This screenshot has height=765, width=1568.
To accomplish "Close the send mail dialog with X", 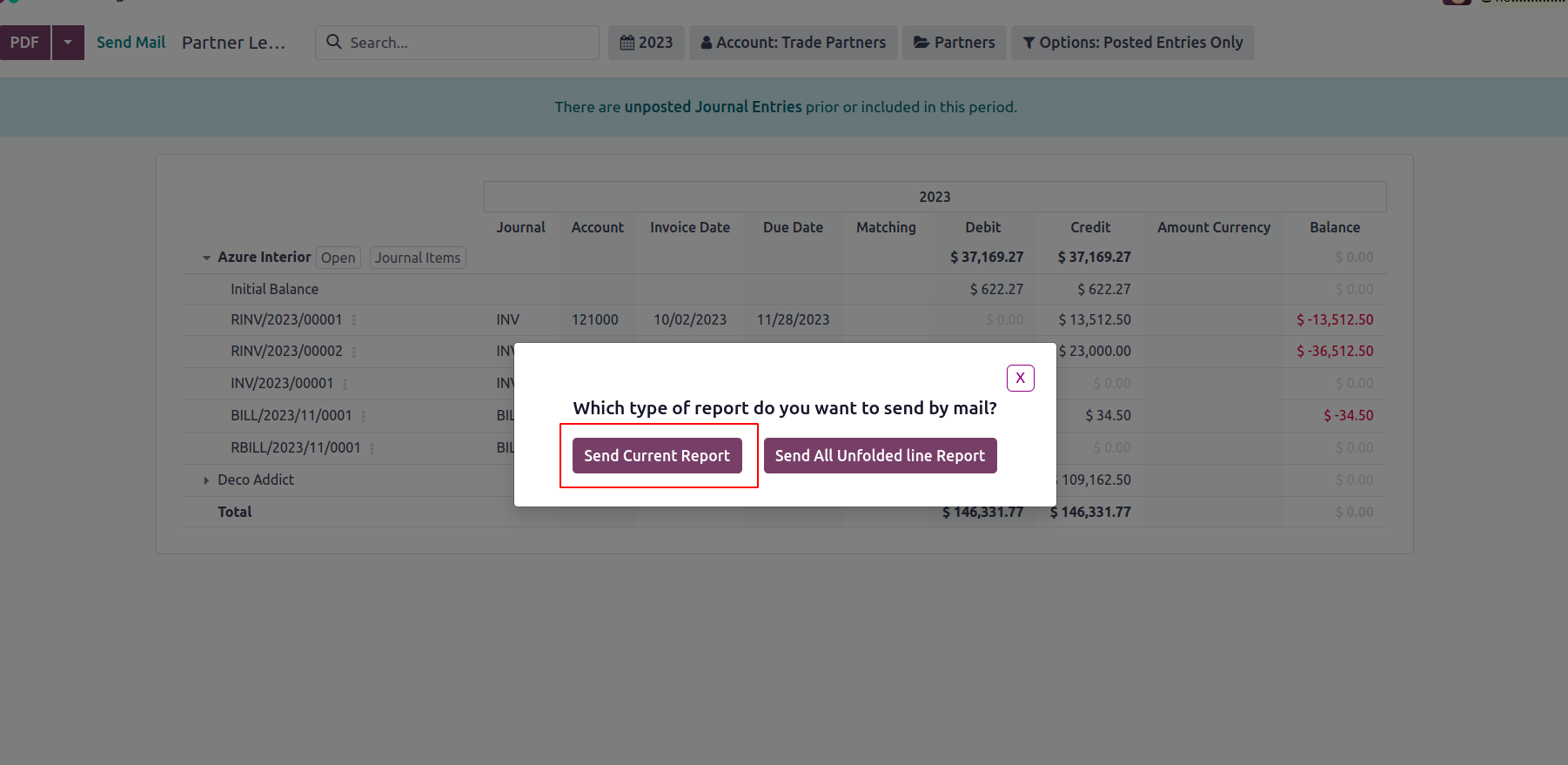I will [1020, 378].
